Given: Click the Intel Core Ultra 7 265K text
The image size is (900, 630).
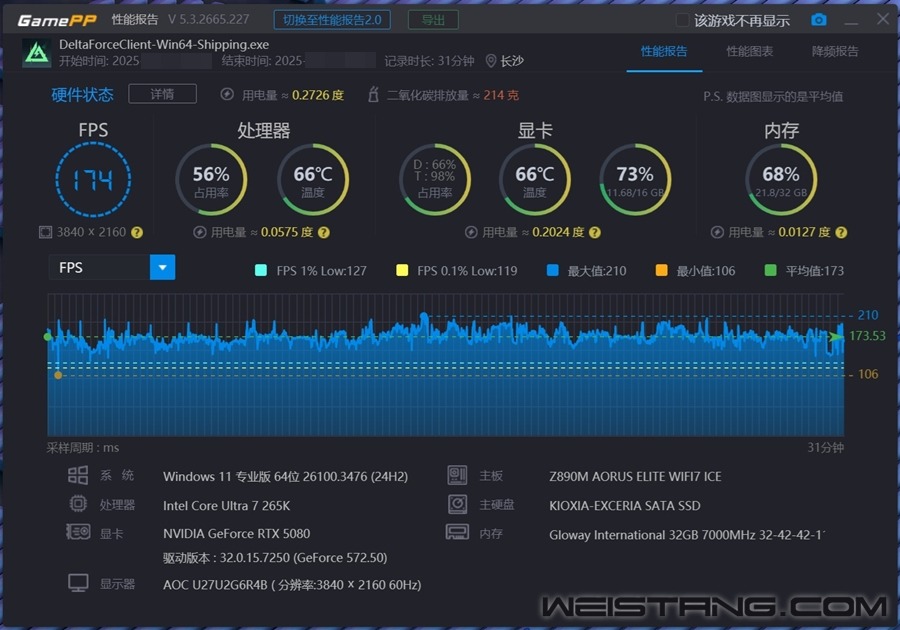Looking at the screenshot, I should (x=226, y=505).
